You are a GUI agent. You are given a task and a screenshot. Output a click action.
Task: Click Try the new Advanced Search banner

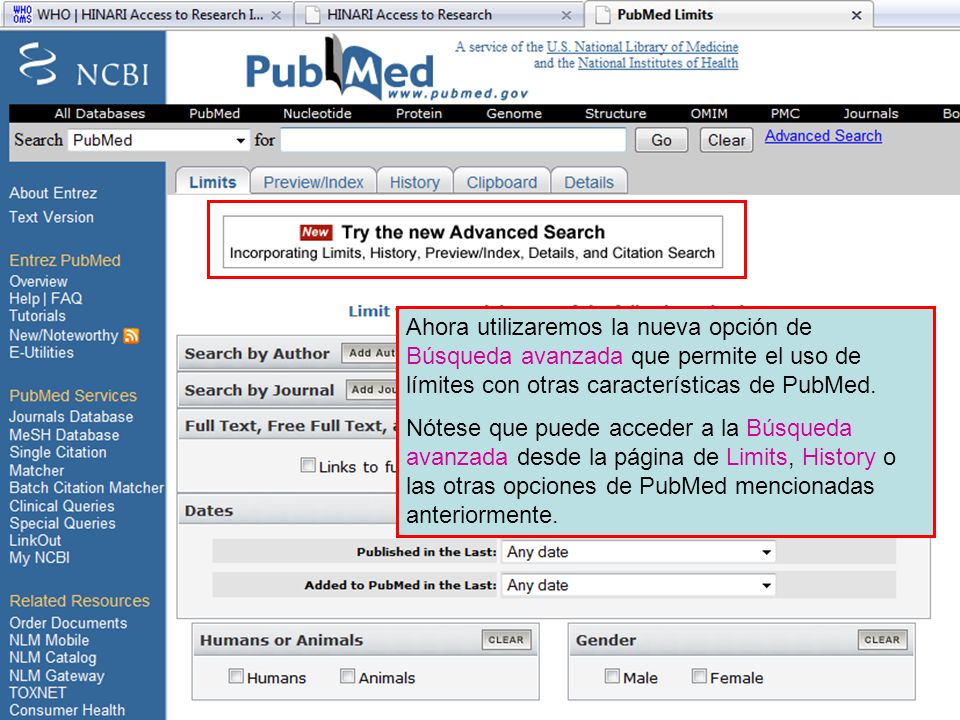coord(473,241)
